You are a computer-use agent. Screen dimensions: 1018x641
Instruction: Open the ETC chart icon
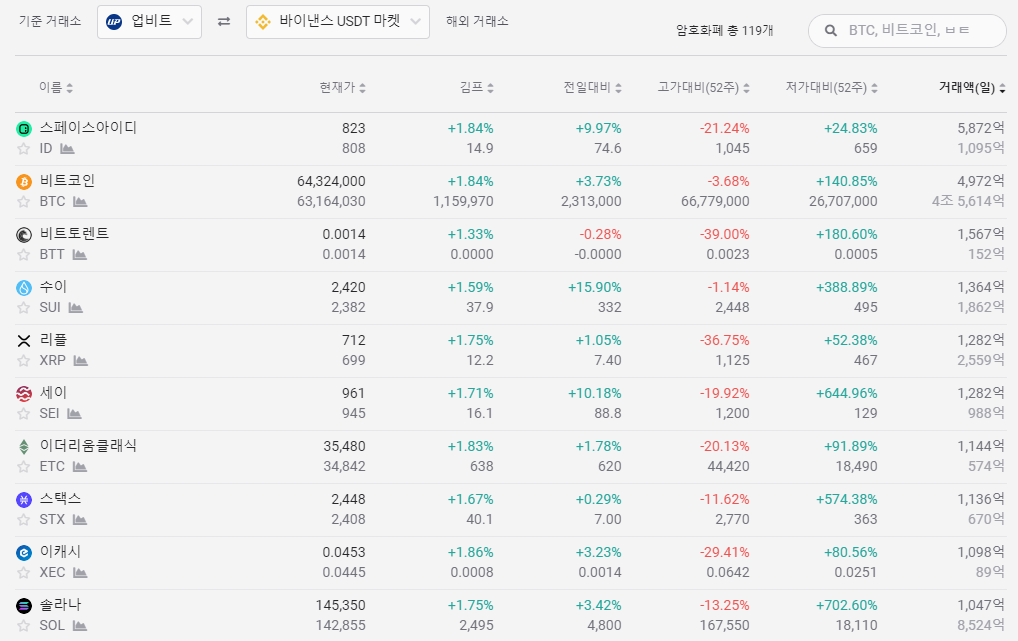click(x=80, y=466)
